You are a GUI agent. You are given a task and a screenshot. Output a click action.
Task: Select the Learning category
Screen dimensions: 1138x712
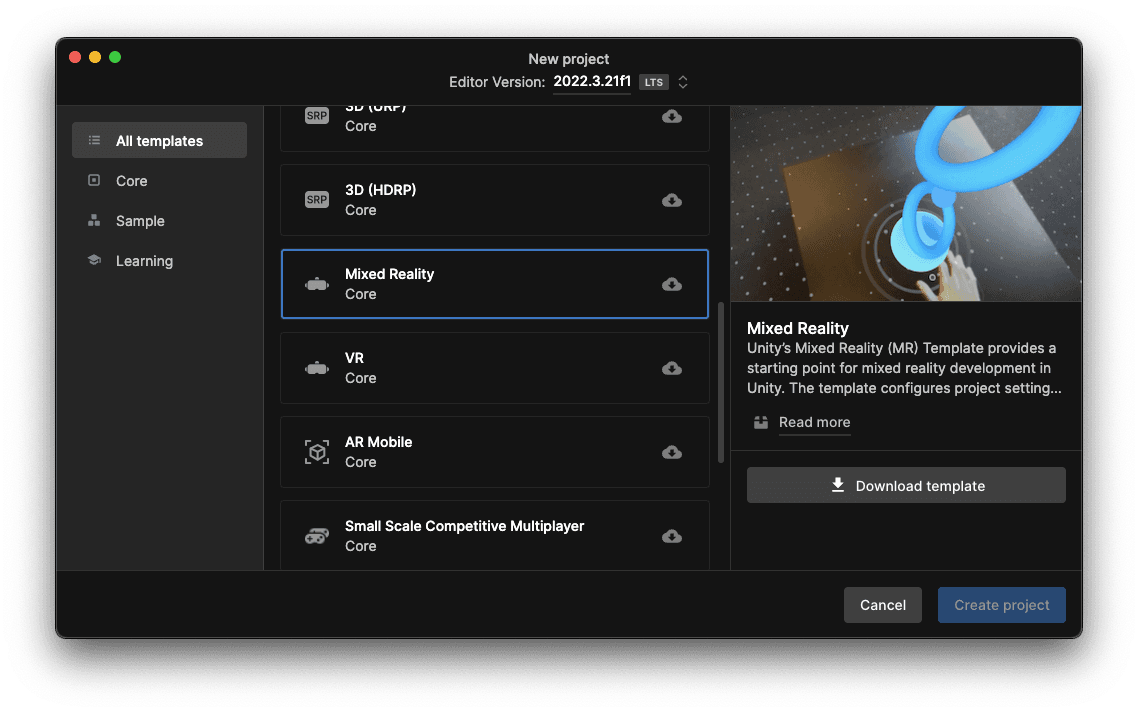[144, 260]
